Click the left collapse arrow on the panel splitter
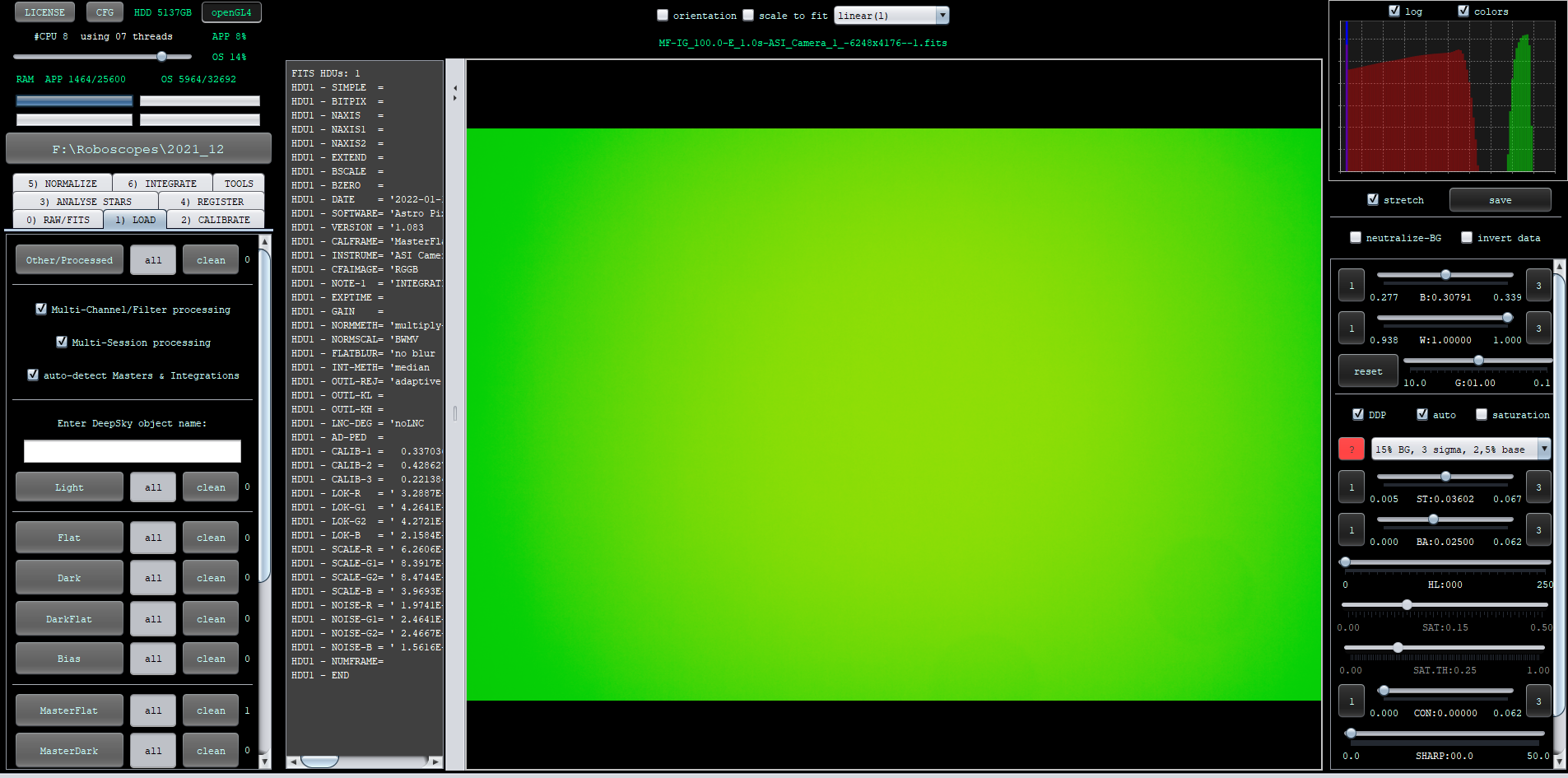Image resolution: width=1568 pixels, height=778 pixels. 455,87
